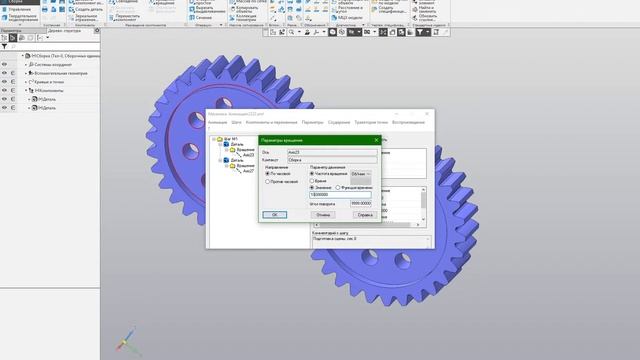Click the printer icon in ribbon
640x360 pixels.
(x=45, y=9)
